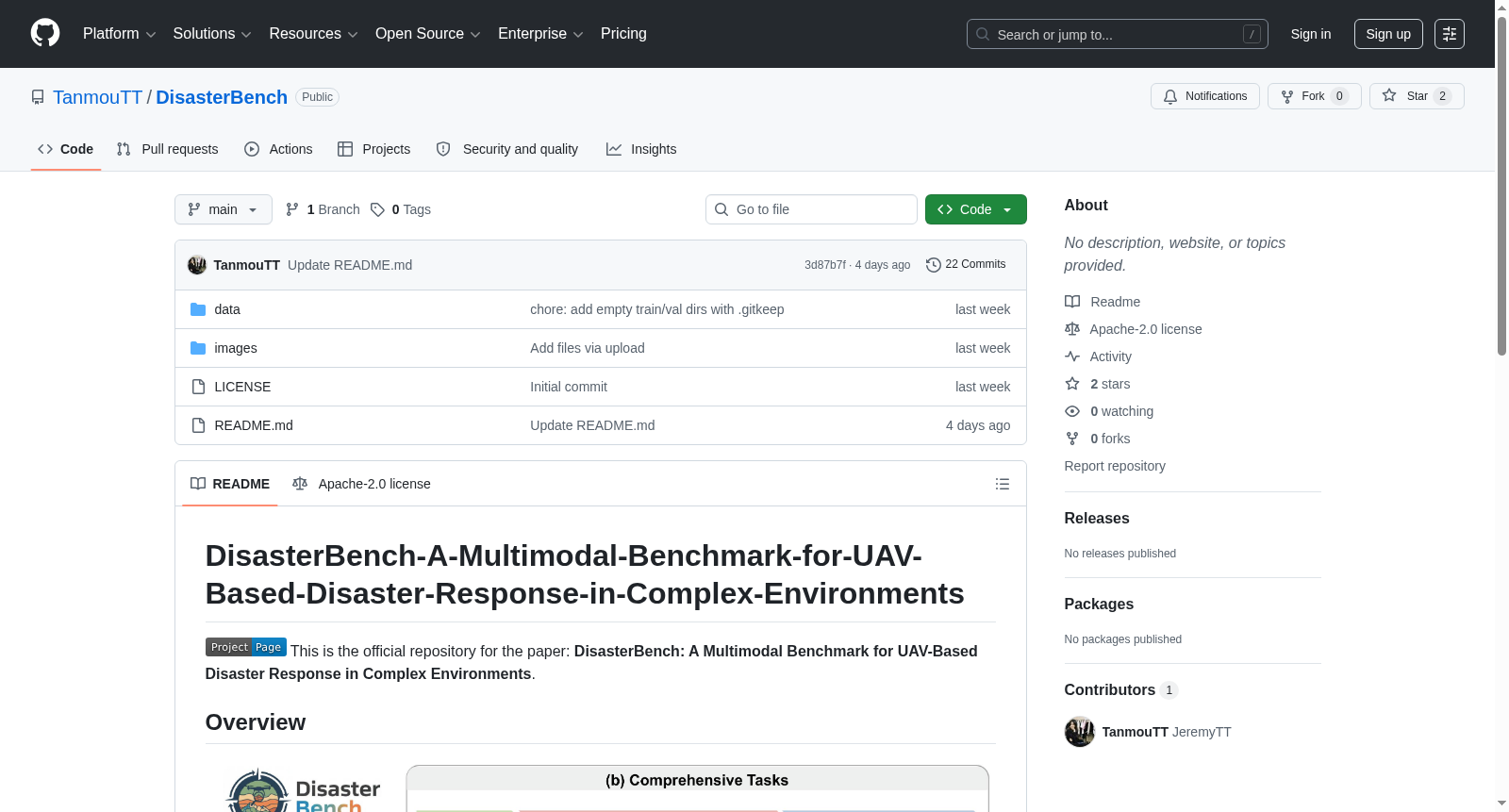Switch to the Actions tab
The height and width of the screenshot is (812, 1509).
278,149
